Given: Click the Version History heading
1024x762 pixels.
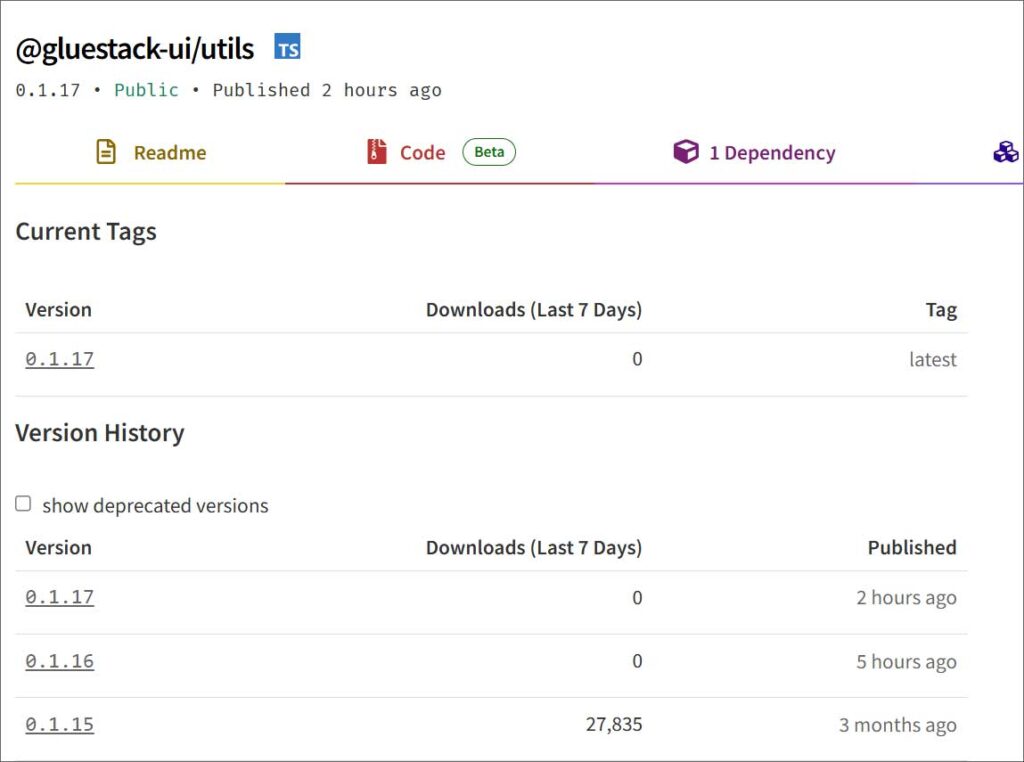Looking at the screenshot, I should point(100,433).
